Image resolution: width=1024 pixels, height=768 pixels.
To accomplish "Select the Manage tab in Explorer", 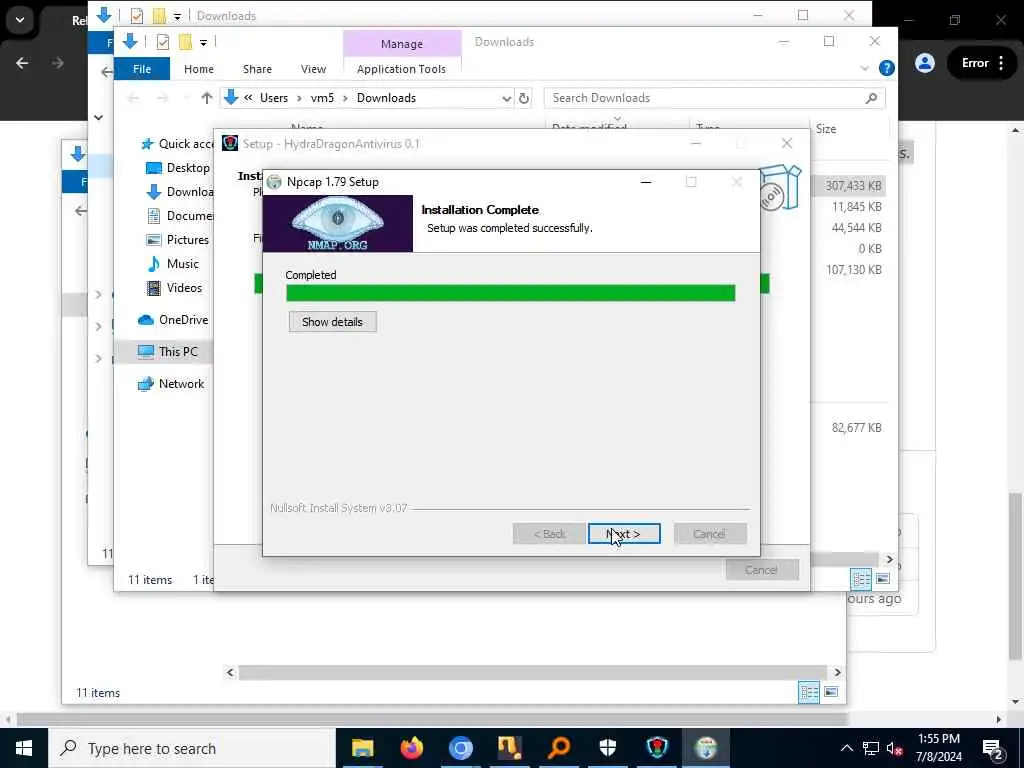I will pyautogui.click(x=402, y=44).
